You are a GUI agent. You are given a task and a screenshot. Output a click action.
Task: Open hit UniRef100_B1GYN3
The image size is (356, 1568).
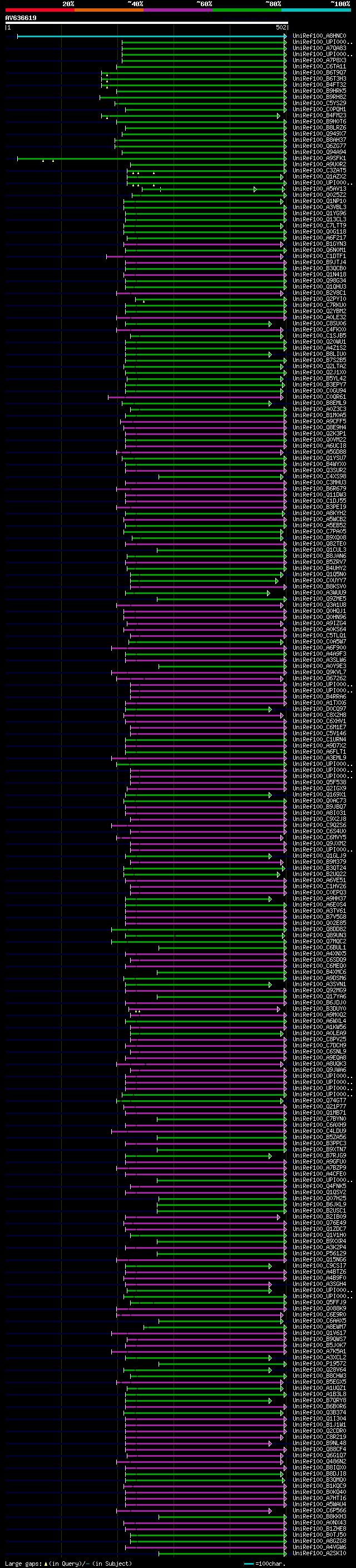pyautogui.click(x=319, y=244)
